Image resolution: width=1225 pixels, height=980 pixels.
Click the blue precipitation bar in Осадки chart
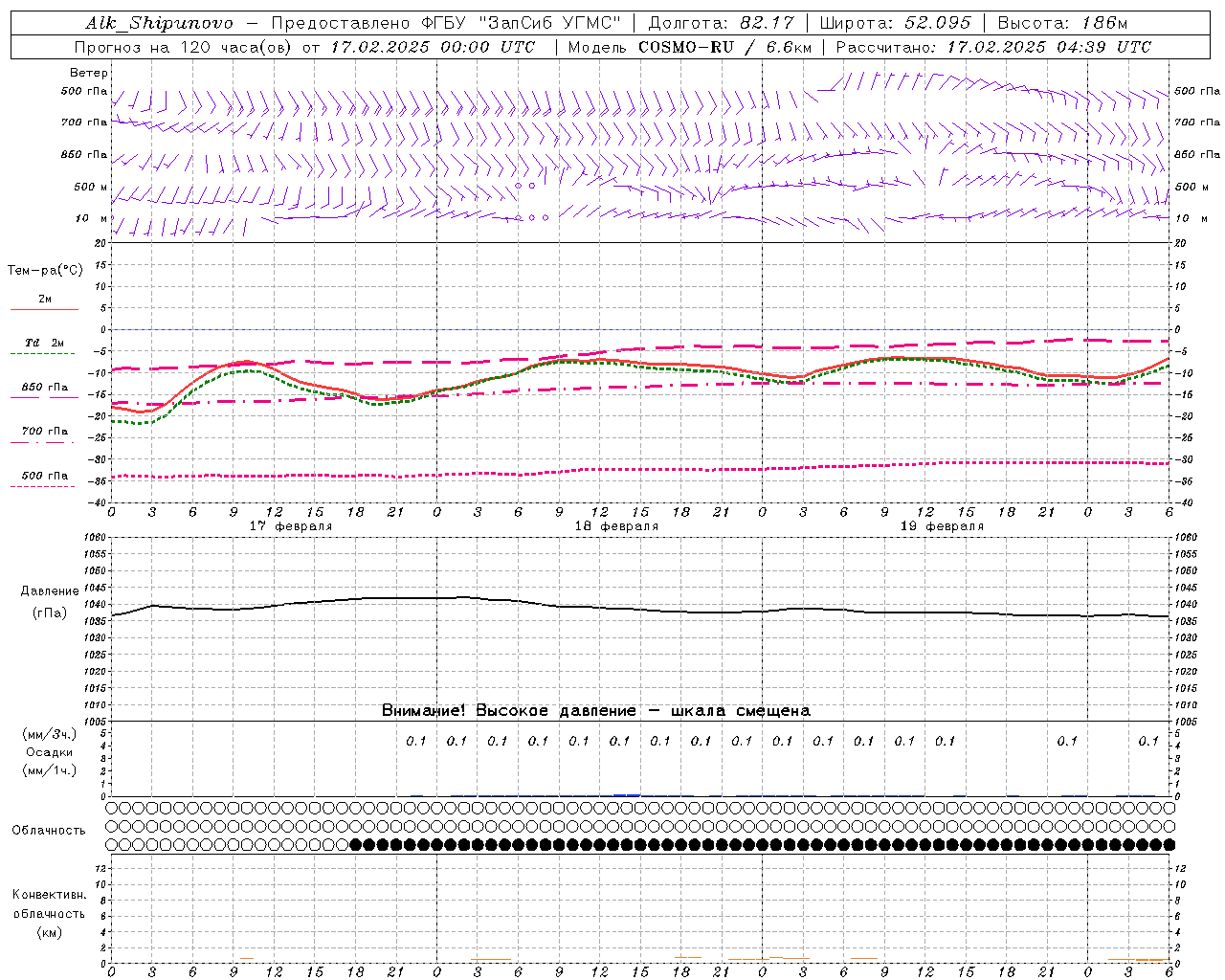pyautogui.click(x=627, y=795)
